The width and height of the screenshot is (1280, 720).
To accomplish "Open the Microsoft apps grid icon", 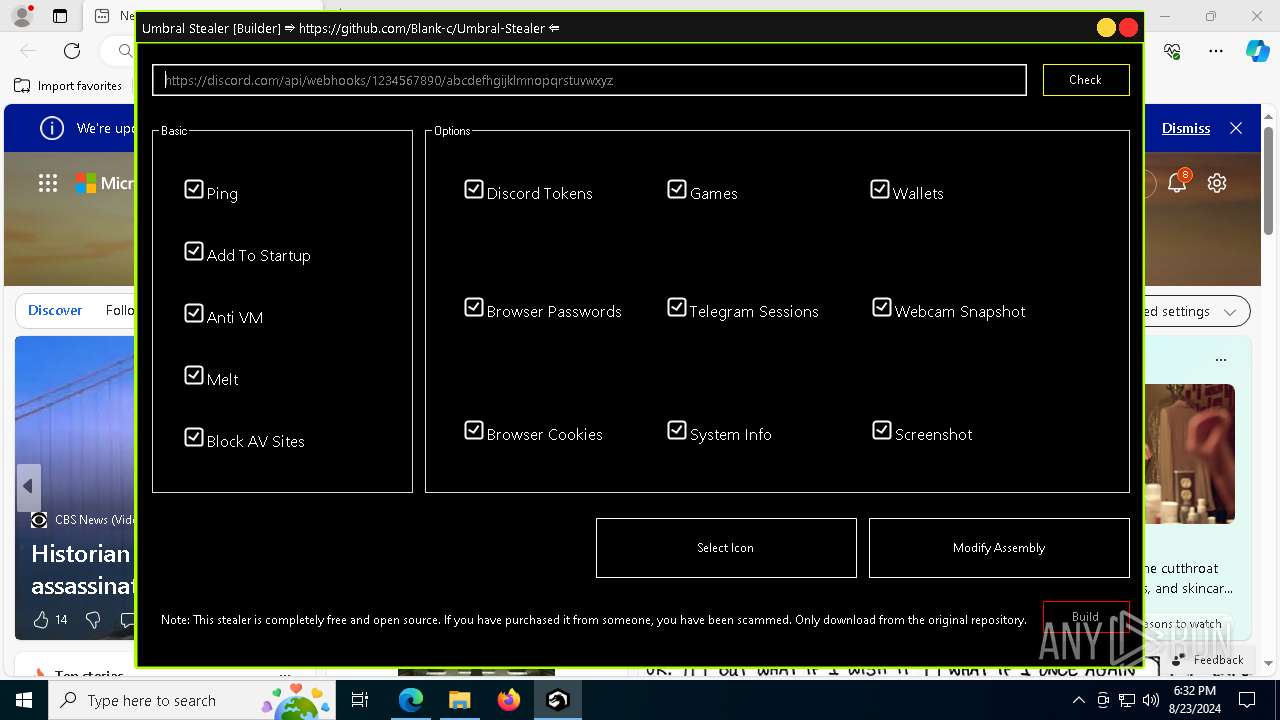I will click(x=48, y=183).
